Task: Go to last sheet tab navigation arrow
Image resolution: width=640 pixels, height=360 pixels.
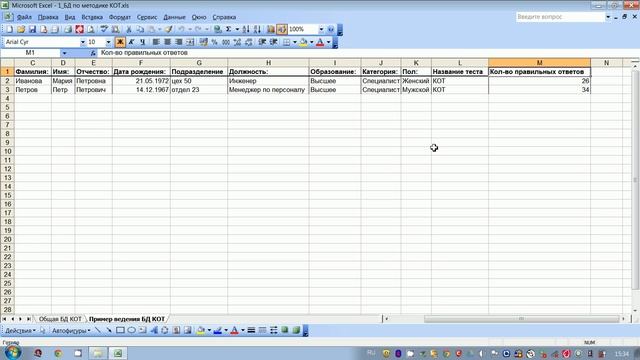Action: [x=29, y=319]
